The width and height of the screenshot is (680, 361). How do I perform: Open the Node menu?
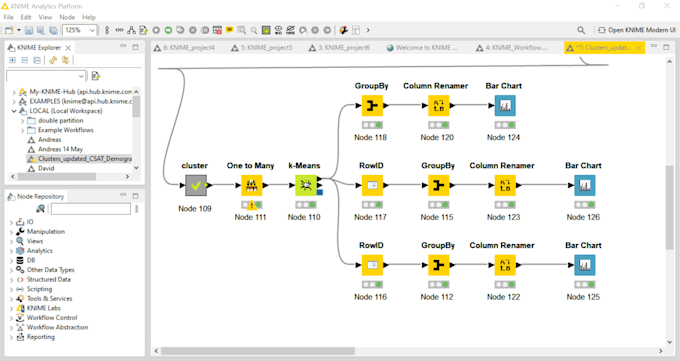67,17
